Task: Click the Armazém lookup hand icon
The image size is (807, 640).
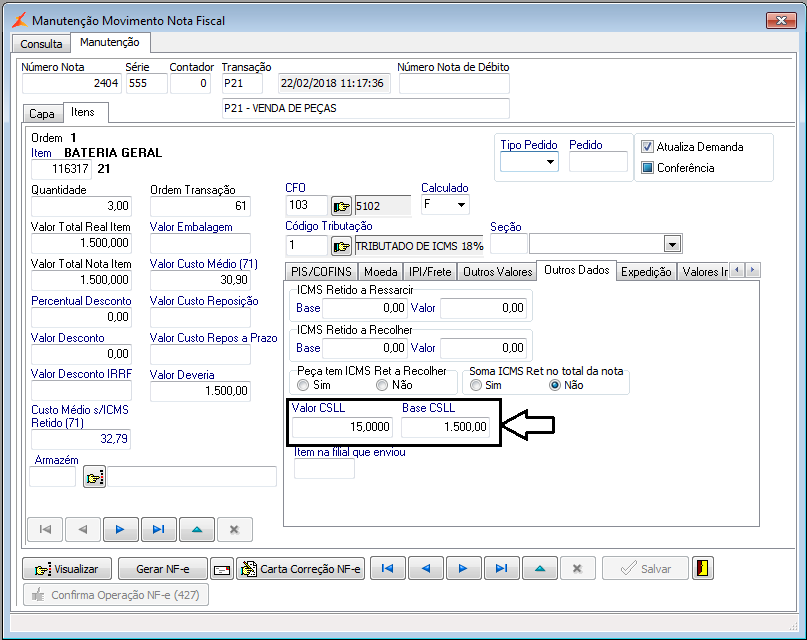Action: (95, 478)
